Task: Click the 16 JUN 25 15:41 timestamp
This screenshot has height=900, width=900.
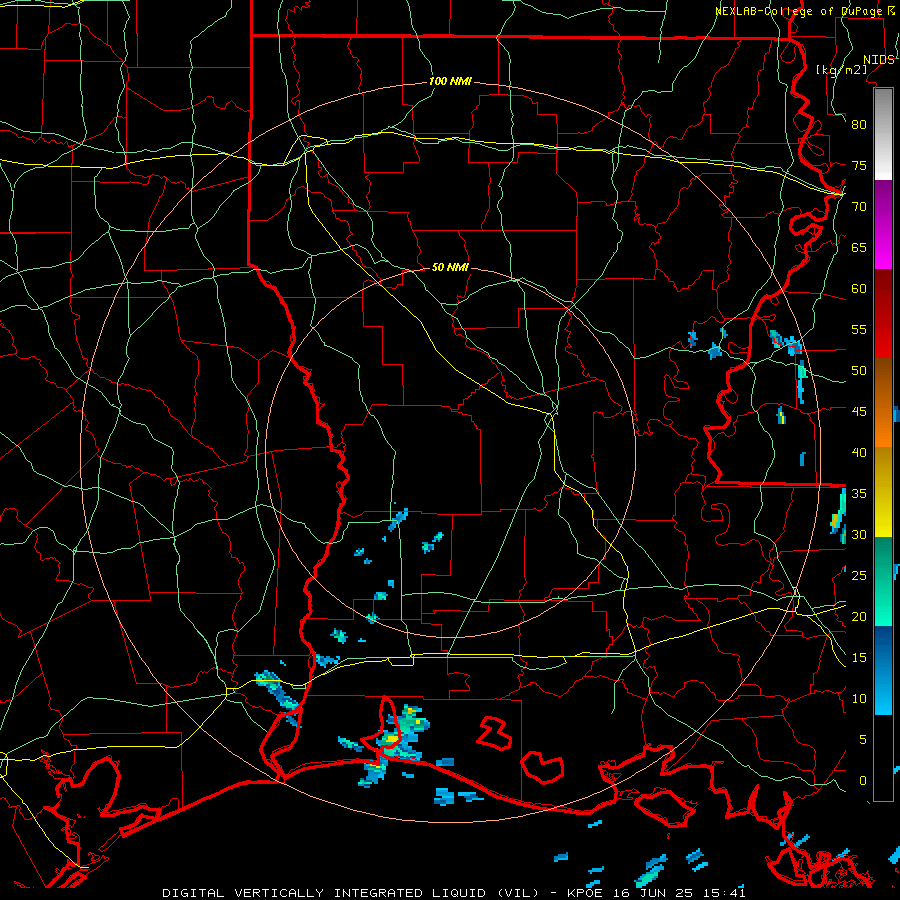Action: coord(679,893)
